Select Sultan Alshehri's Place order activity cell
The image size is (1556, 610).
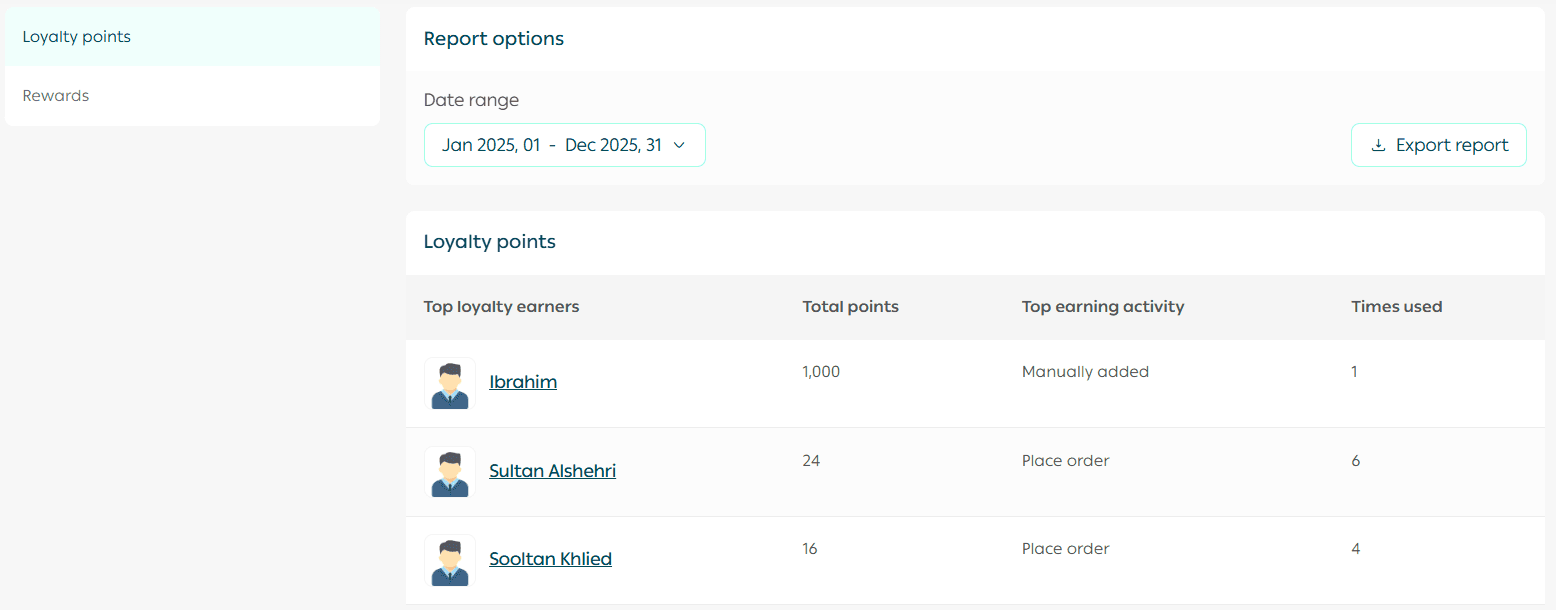[x=1065, y=461]
